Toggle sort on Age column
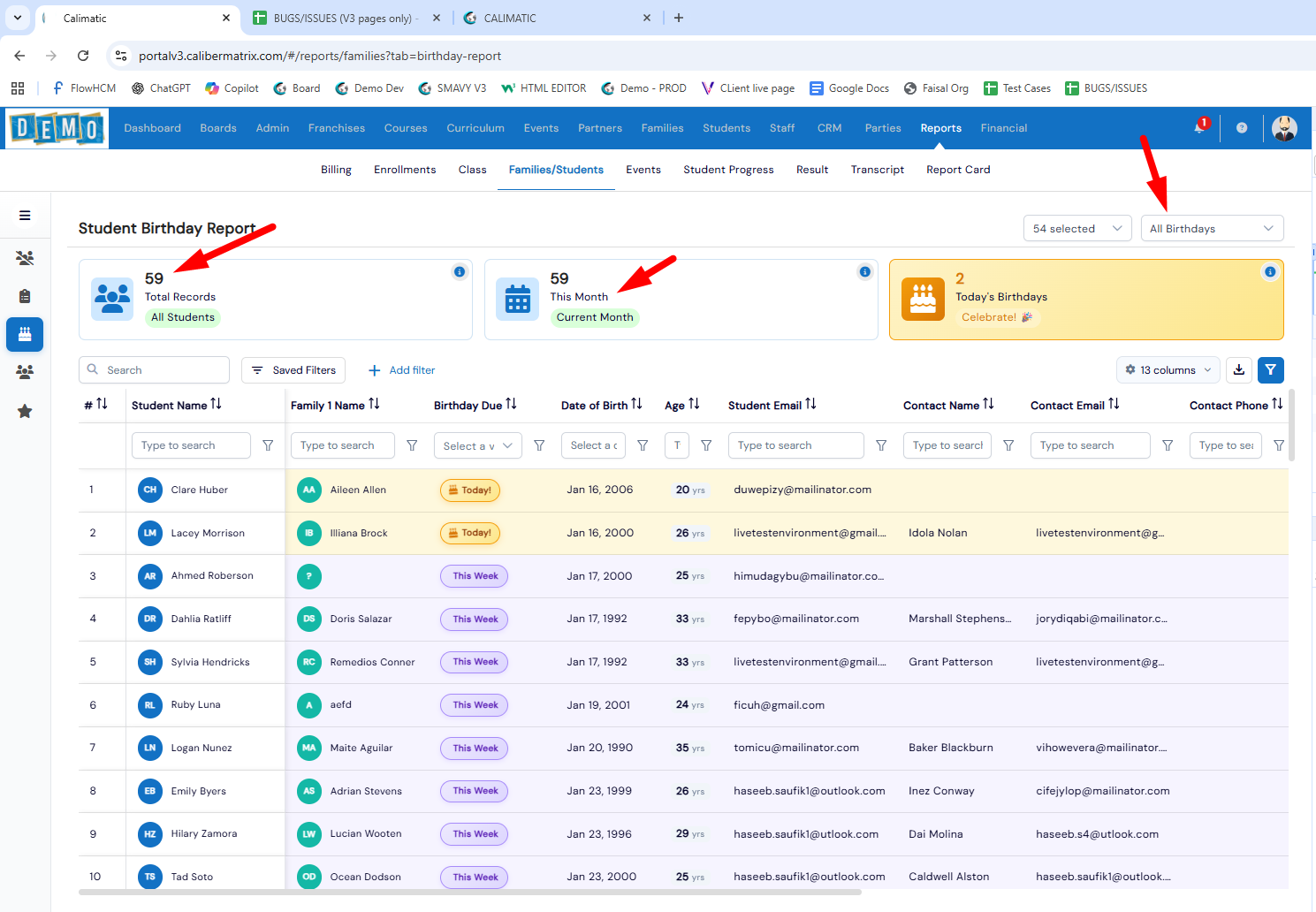The image size is (1316, 912). (x=694, y=404)
